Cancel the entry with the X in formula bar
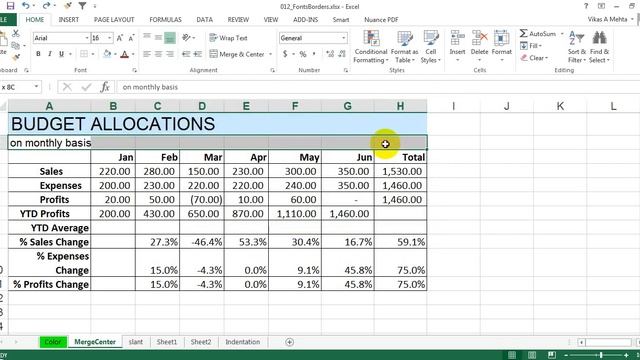Viewport: 640px width, 360px height. (67, 87)
